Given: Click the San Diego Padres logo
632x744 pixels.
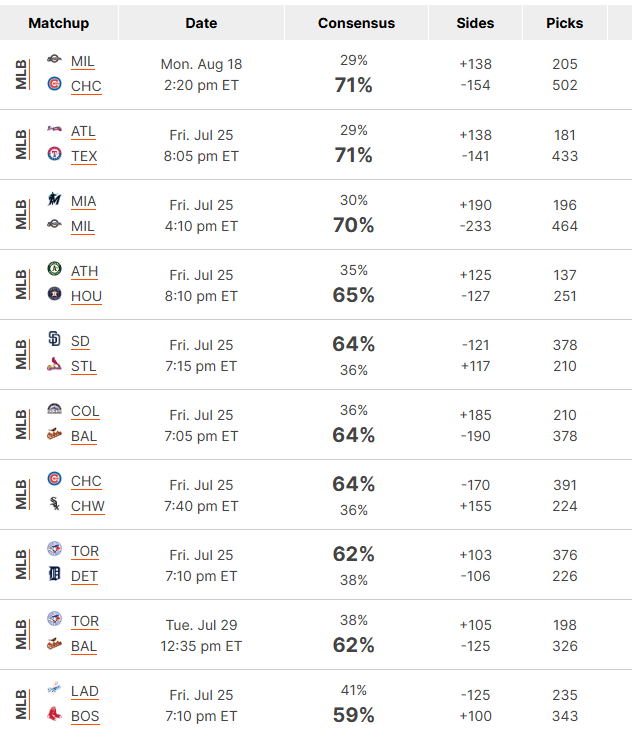Looking at the screenshot, I should [55, 339].
